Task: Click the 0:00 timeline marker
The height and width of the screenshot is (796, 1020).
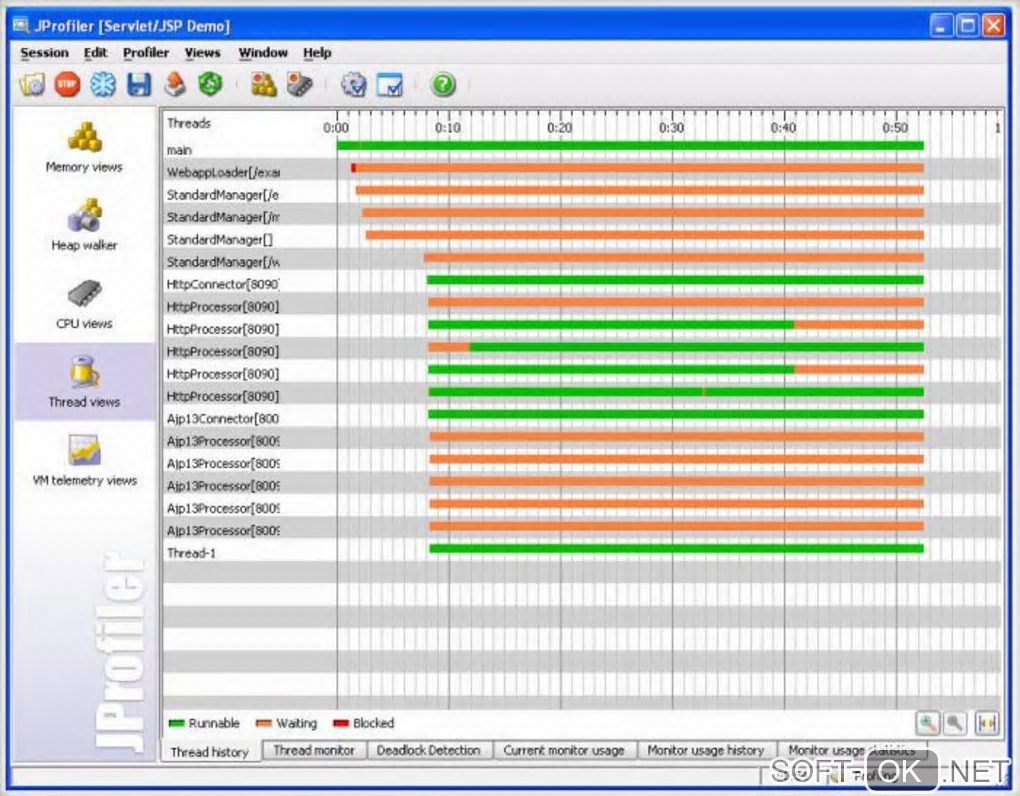Action: 336,127
